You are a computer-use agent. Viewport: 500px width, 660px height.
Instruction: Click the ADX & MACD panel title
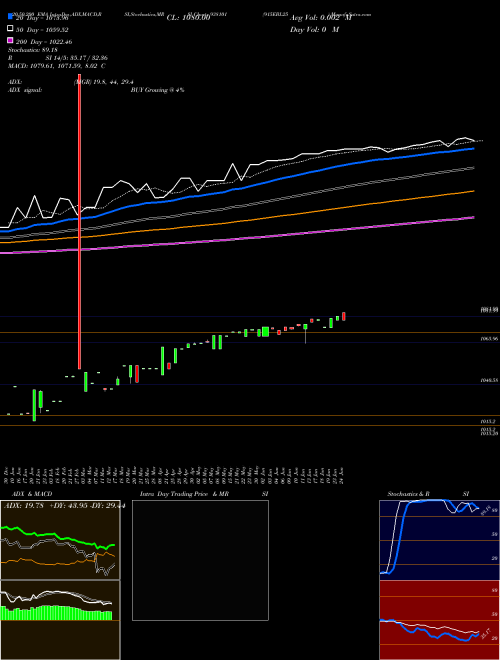[x=32, y=494]
